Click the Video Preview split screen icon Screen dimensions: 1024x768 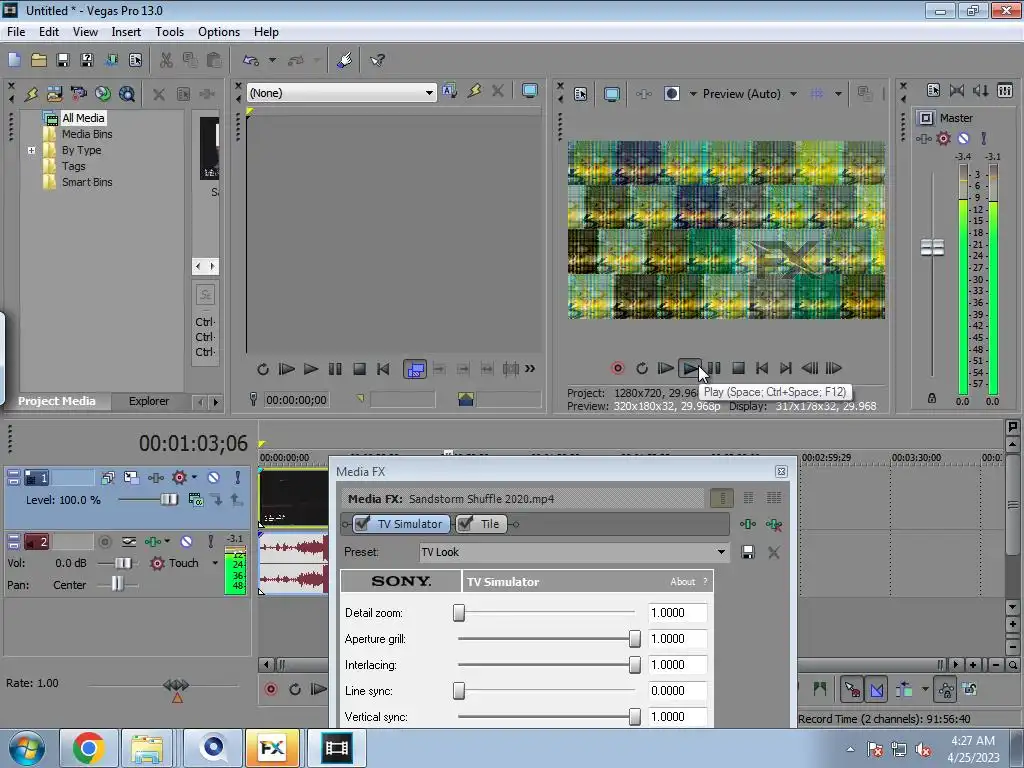pos(671,93)
